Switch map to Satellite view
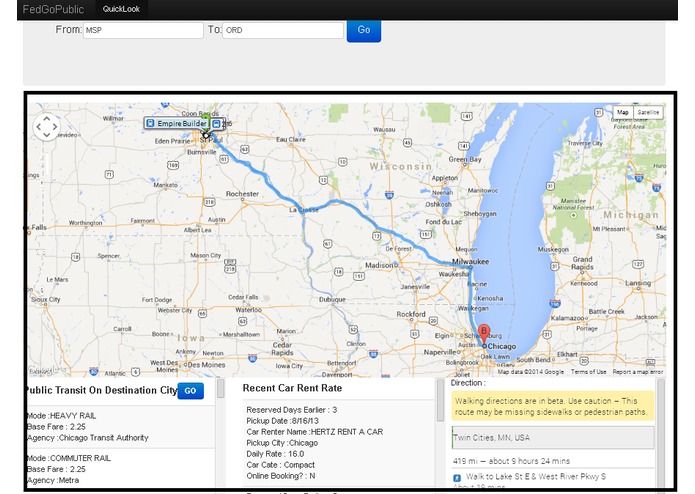695x494 pixels. pos(648,112)
